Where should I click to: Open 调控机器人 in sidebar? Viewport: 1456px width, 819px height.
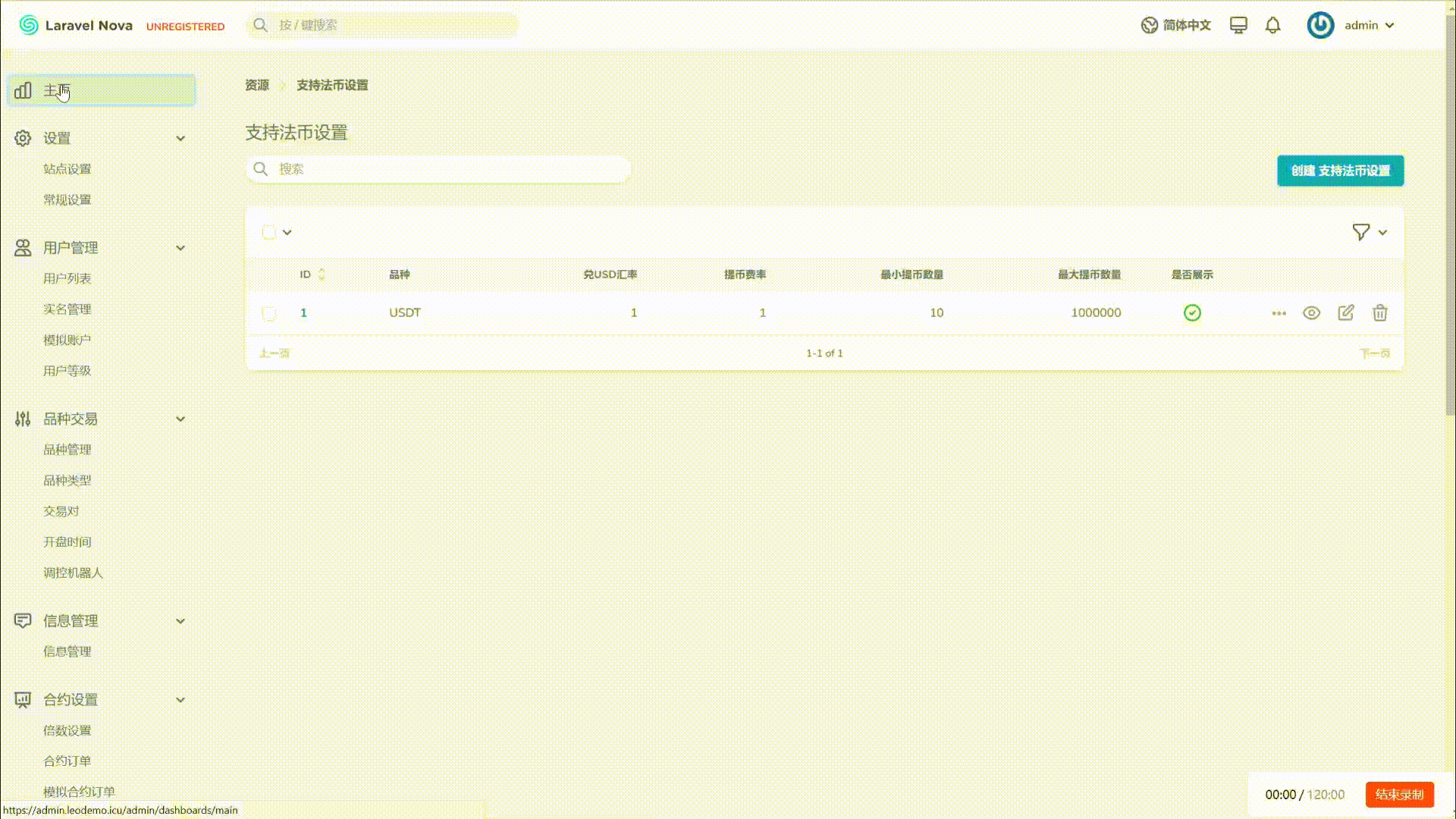click(x=73, y=573)
